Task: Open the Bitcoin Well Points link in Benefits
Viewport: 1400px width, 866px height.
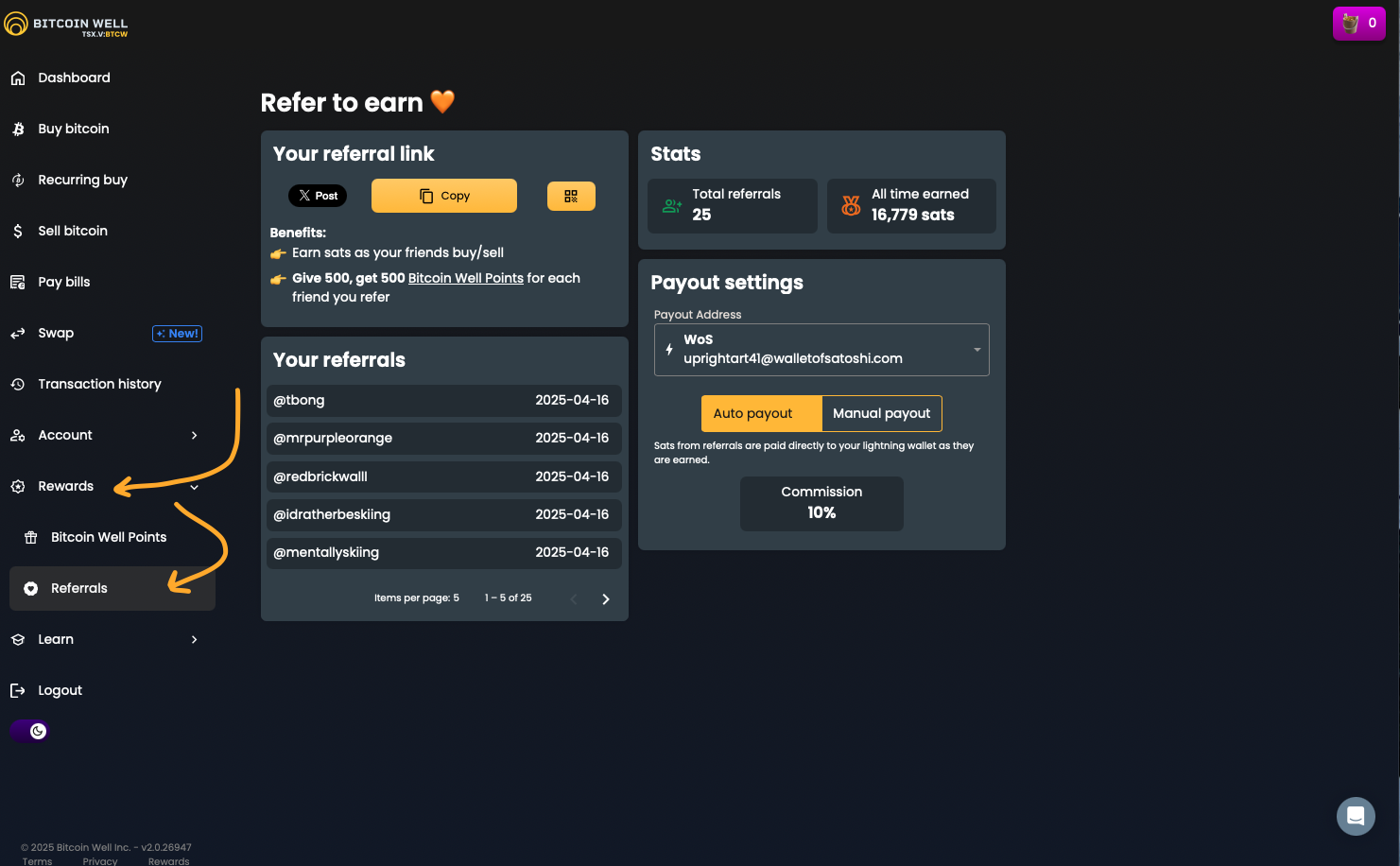Action: (x=465, y=279)
